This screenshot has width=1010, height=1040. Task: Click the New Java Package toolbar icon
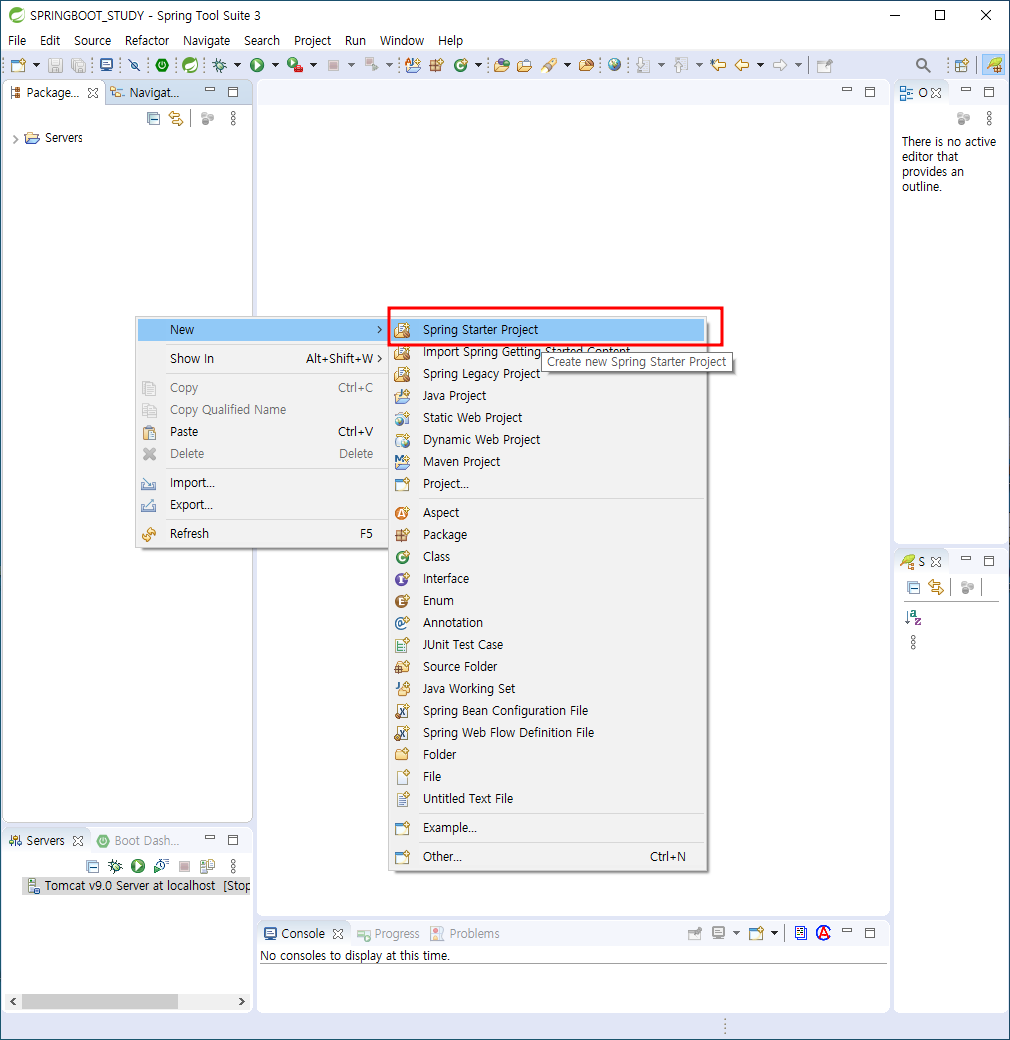coord(436,65)
